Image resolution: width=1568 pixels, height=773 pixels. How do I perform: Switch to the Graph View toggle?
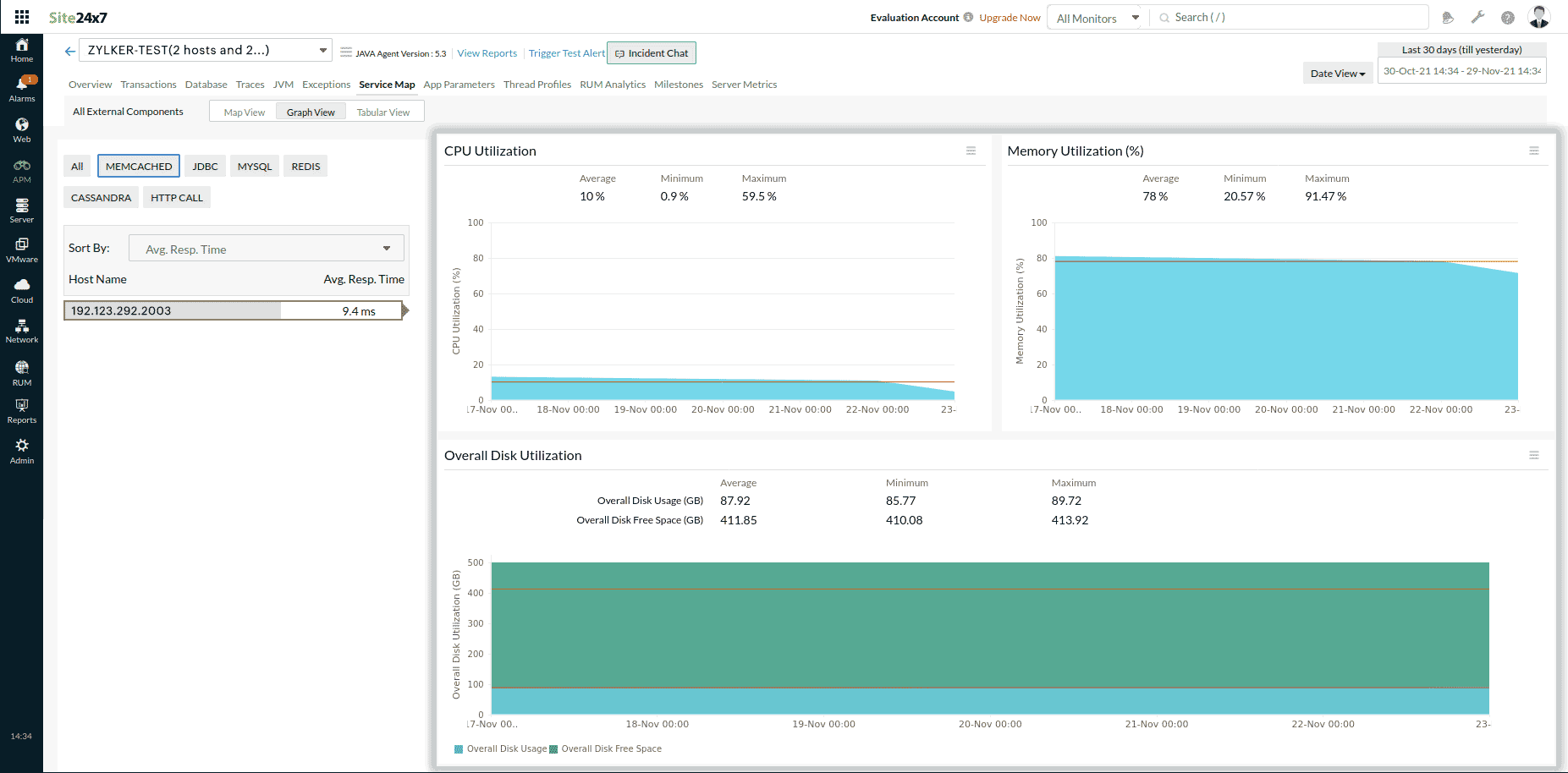pyautogui.click(x=310, y=111)
